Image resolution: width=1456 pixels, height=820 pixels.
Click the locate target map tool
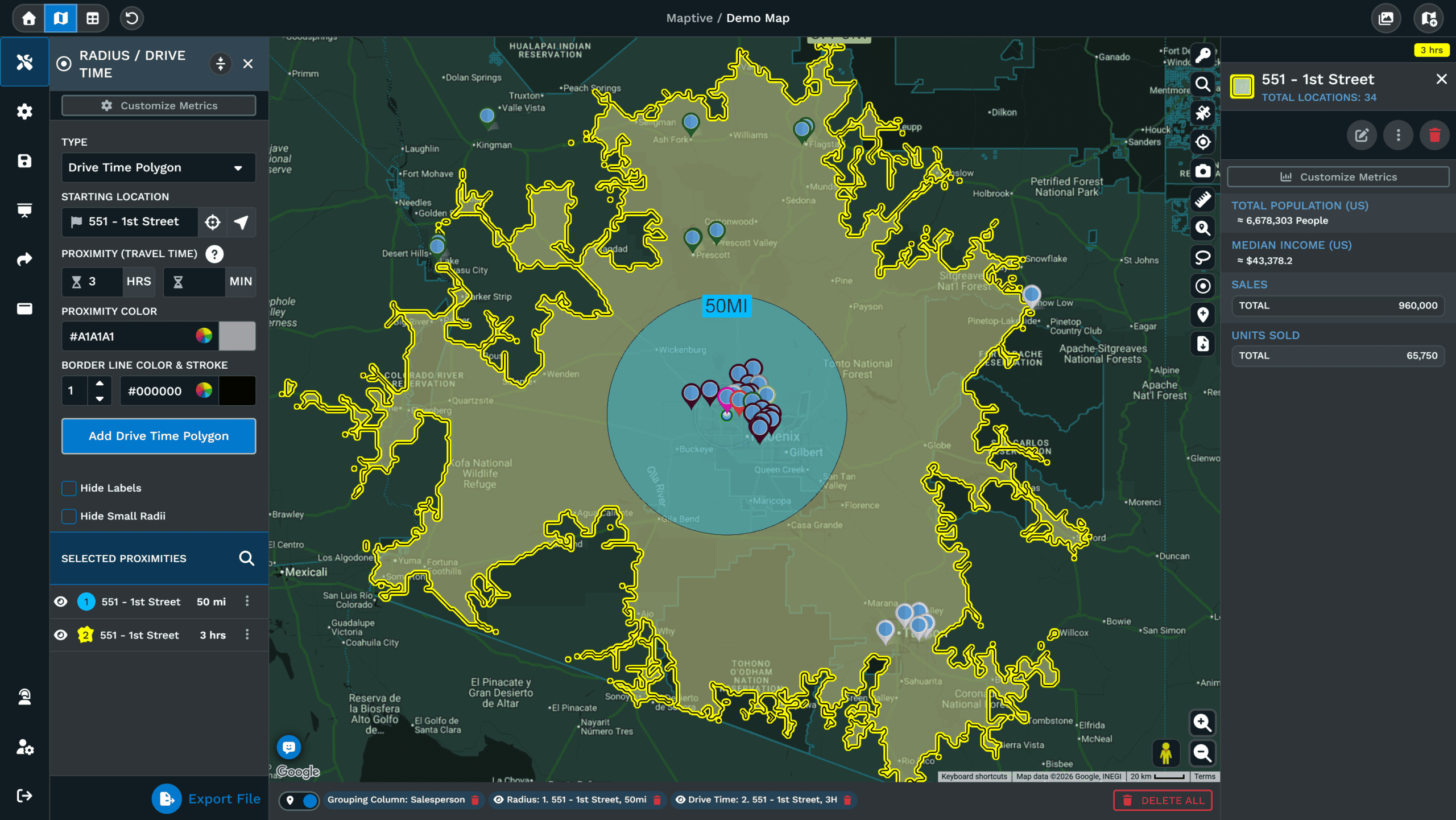tap(1203, 142)
